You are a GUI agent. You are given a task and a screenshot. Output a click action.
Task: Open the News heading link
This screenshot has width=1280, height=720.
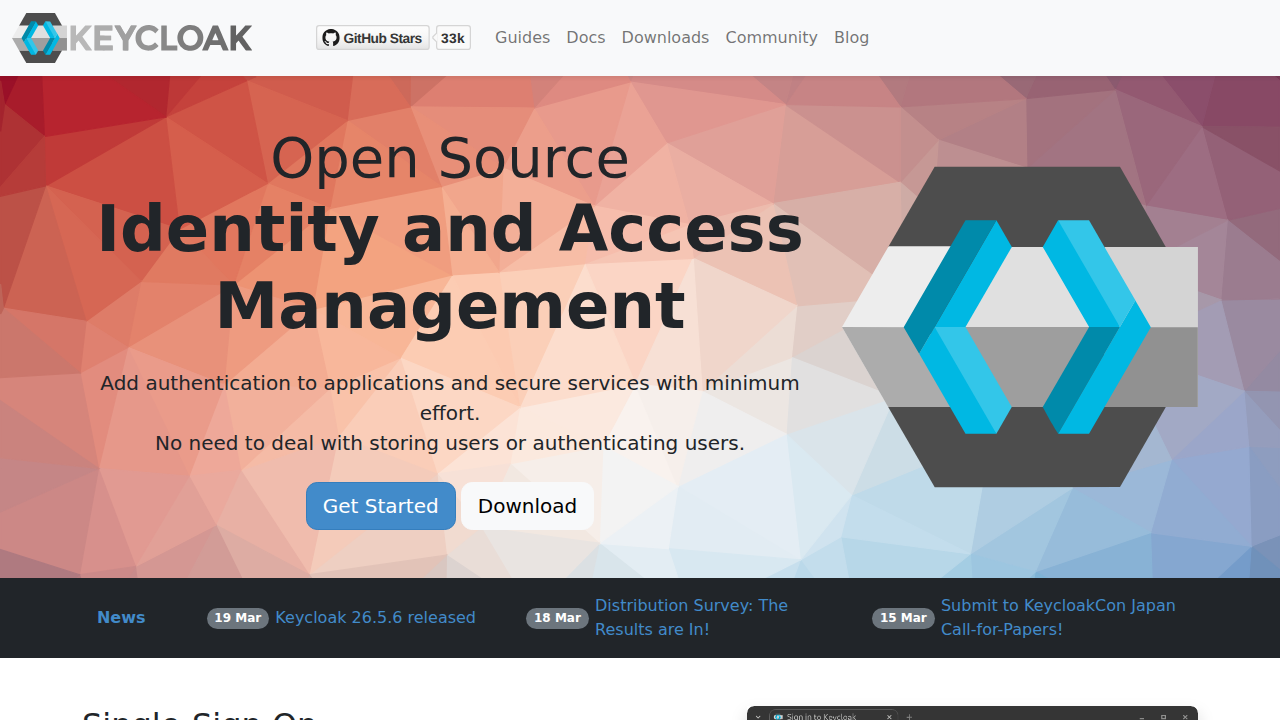(121, 618)
